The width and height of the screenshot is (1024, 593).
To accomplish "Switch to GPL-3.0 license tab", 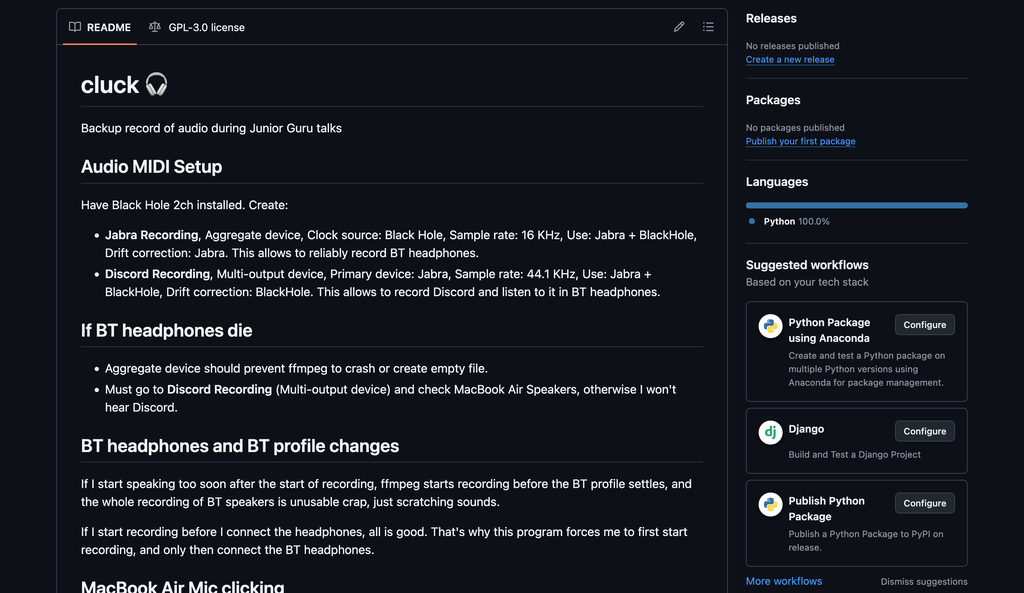I will point(197,27).
